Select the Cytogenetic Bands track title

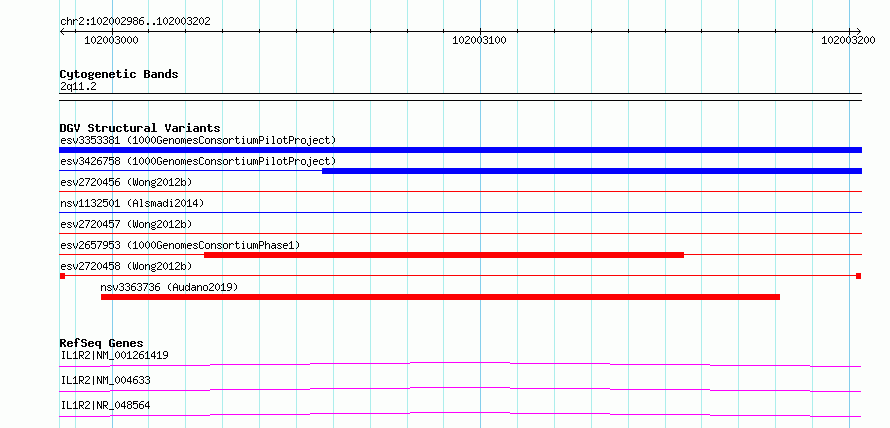pos(119,74)
